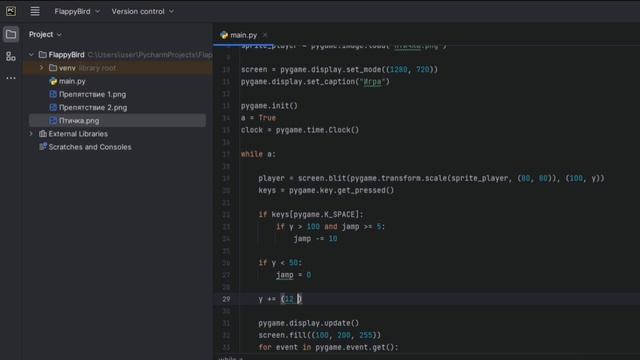Click the 'y += (12 )' line
The width and height of the screenshot is (640, 360).
280,299
